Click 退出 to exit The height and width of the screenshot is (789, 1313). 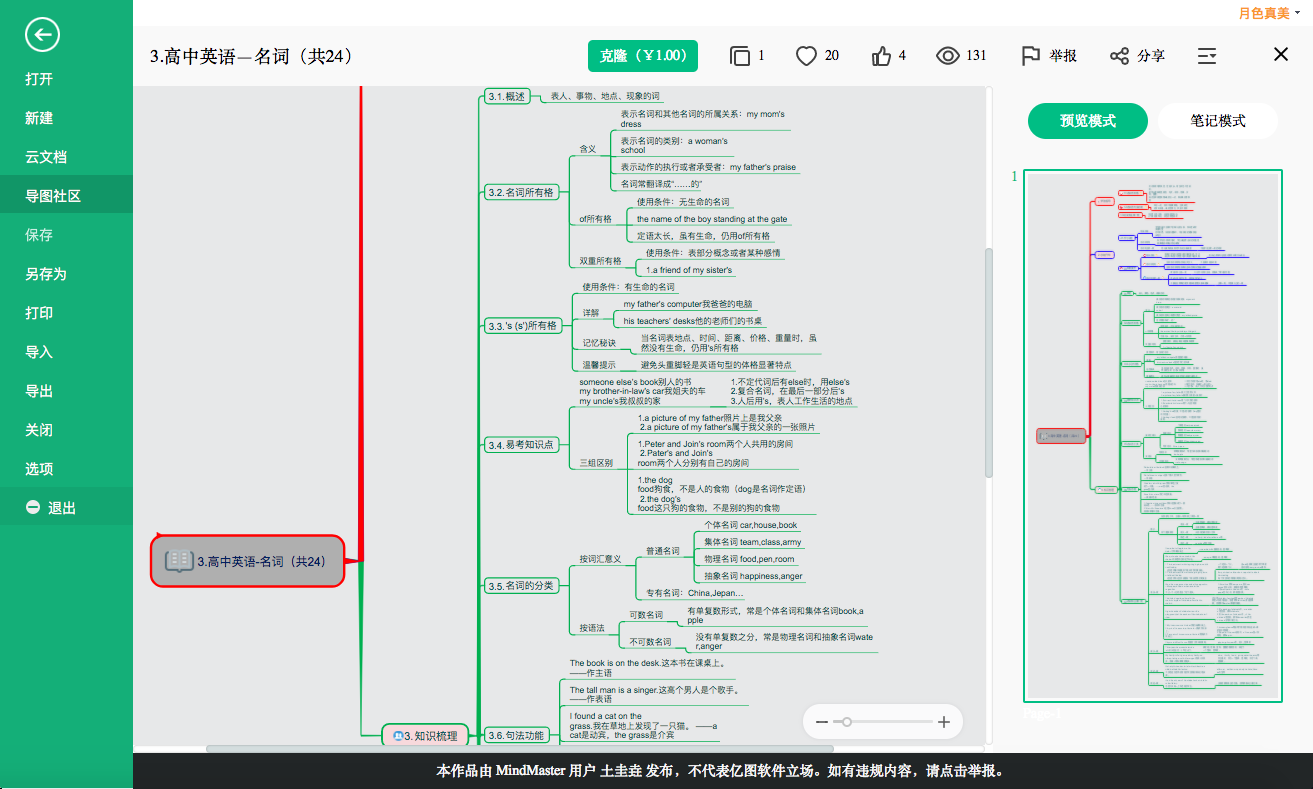click(x=66, y=508)
